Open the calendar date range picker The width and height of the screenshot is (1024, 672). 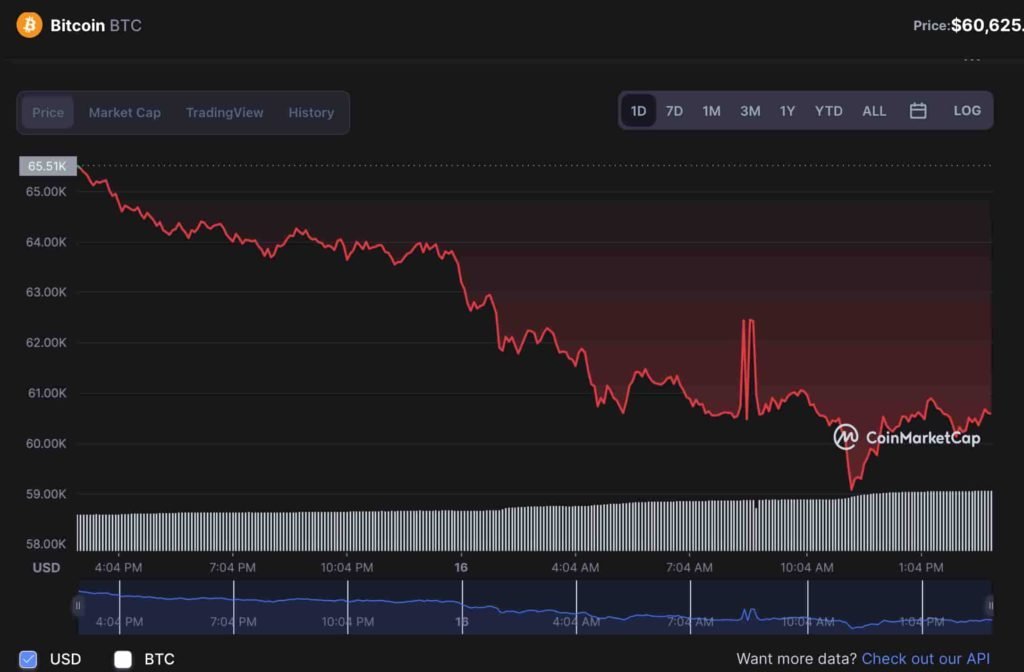pos(918,111)
